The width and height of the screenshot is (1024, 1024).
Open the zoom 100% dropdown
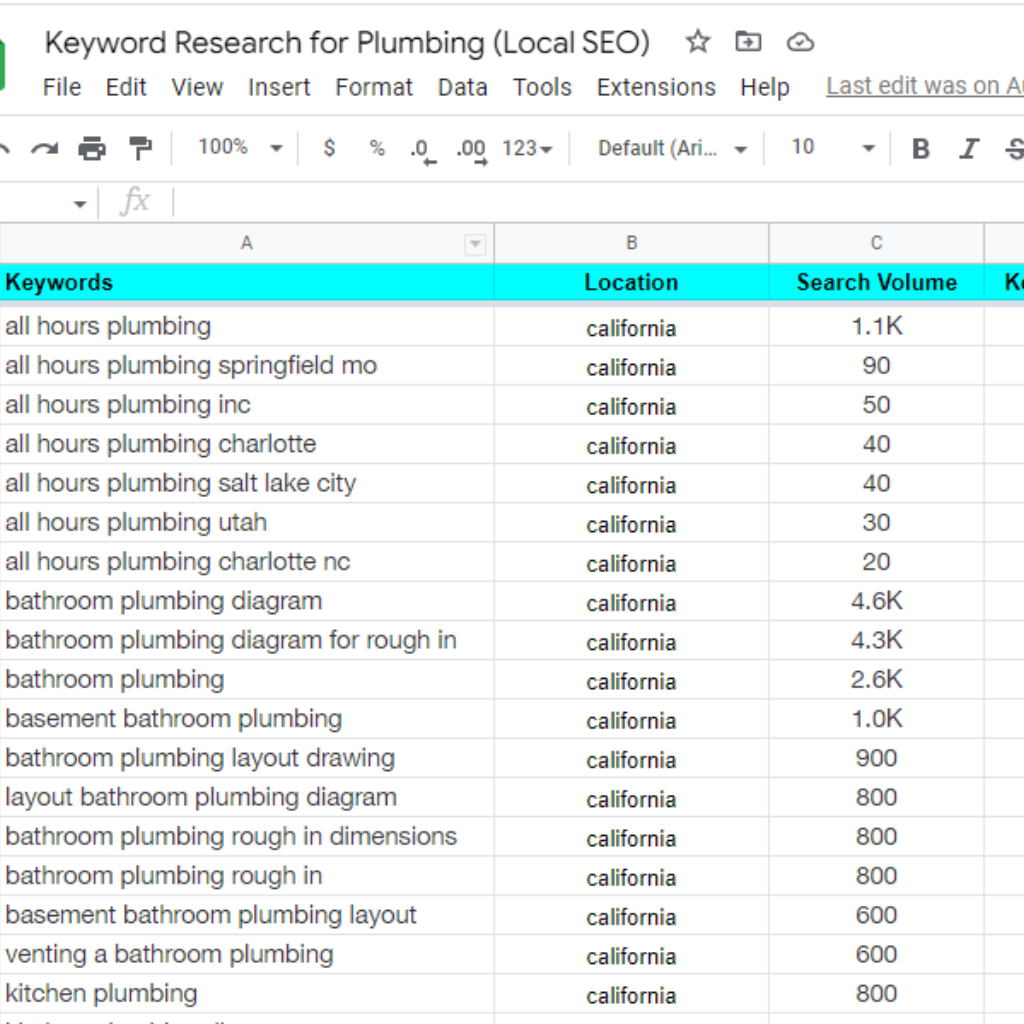pos(240,148)
